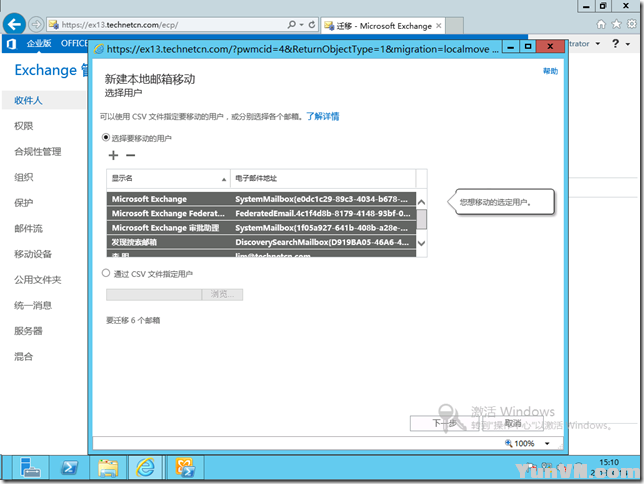Open 邮件流 in the left navigation
Viewport: 644px width, 484px height.
point(28,228)
